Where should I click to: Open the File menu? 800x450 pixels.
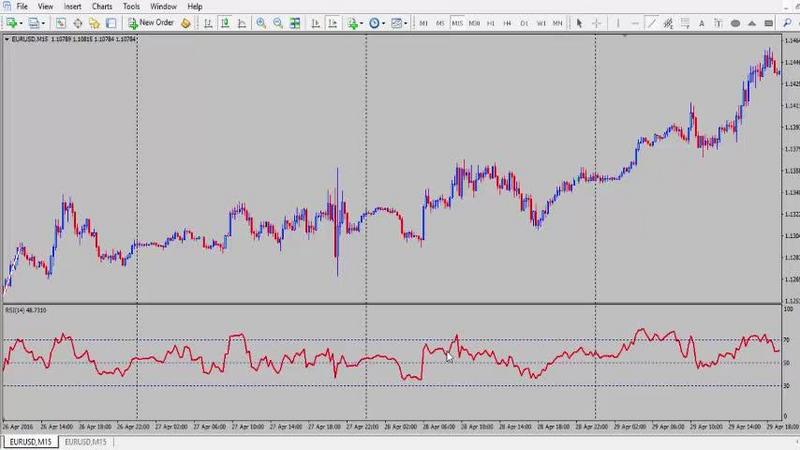tap(22, 7)
